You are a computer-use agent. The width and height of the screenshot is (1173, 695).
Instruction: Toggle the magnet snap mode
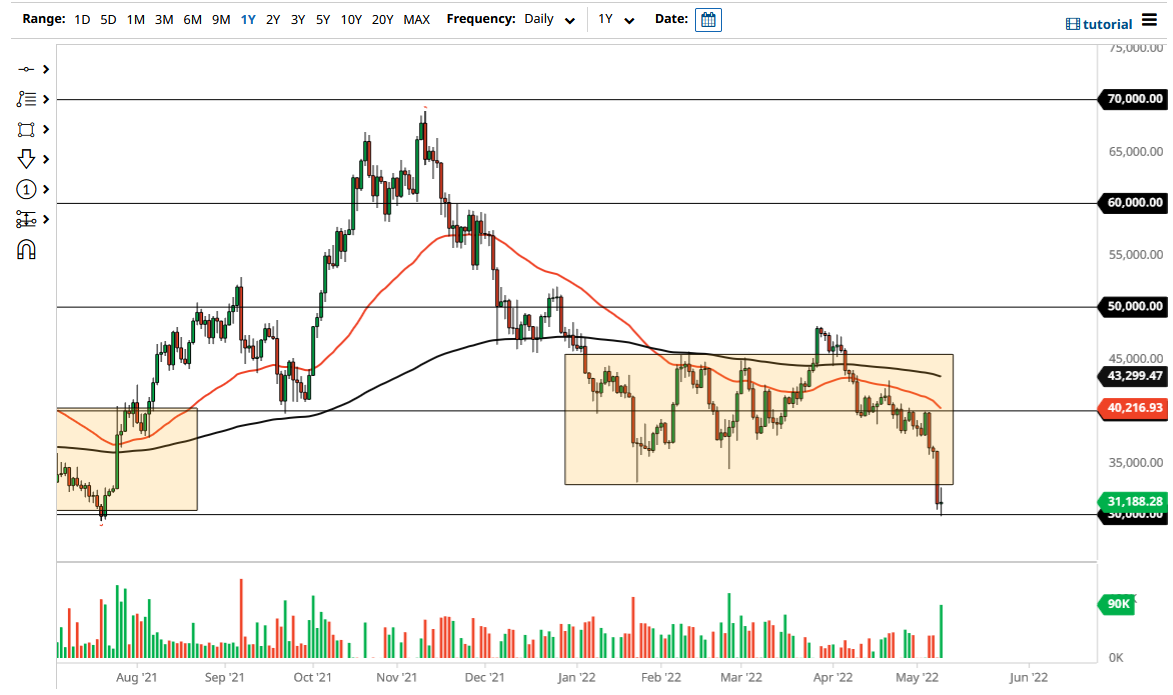27,249
